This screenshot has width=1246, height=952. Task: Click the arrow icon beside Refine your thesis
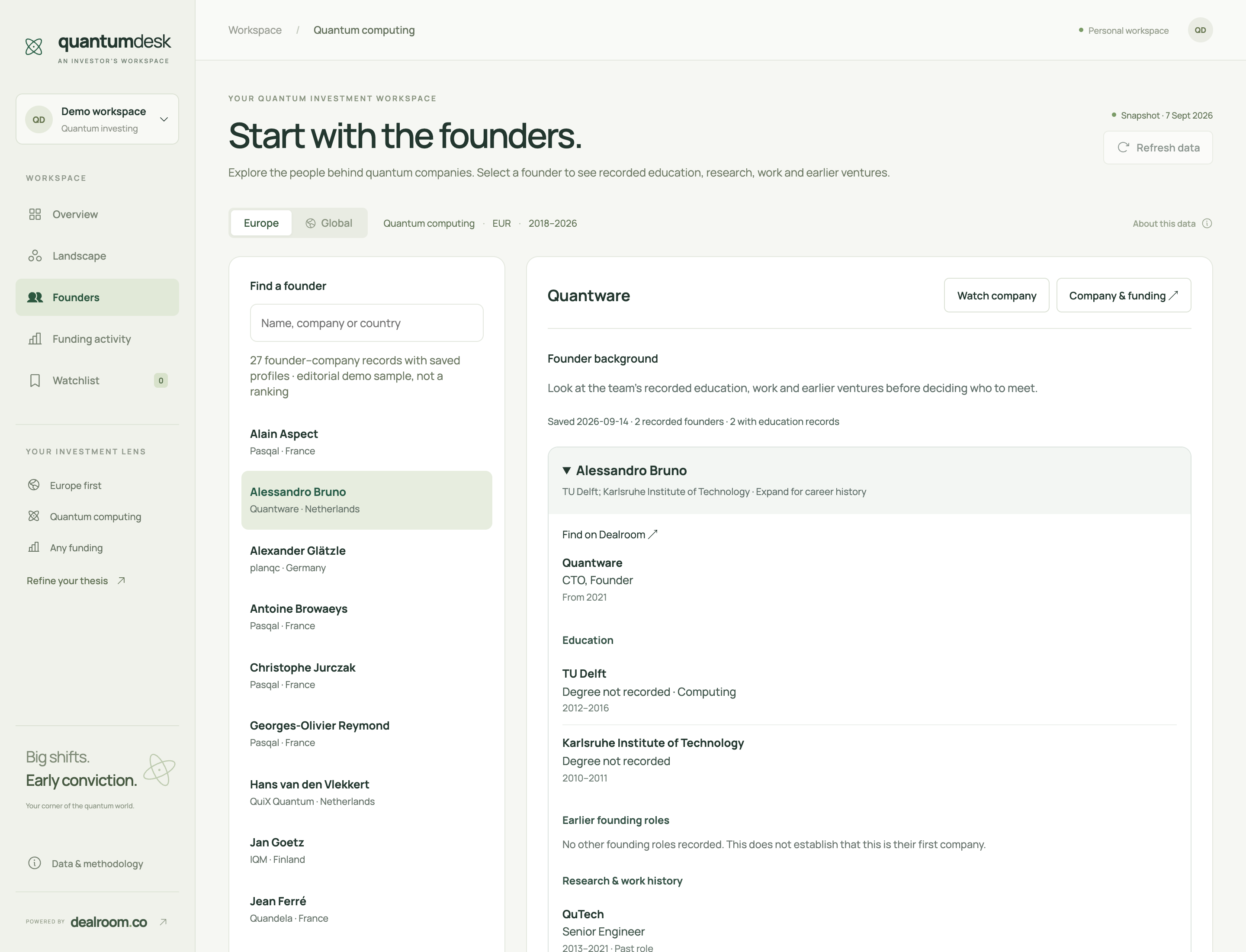click(121, 580)
